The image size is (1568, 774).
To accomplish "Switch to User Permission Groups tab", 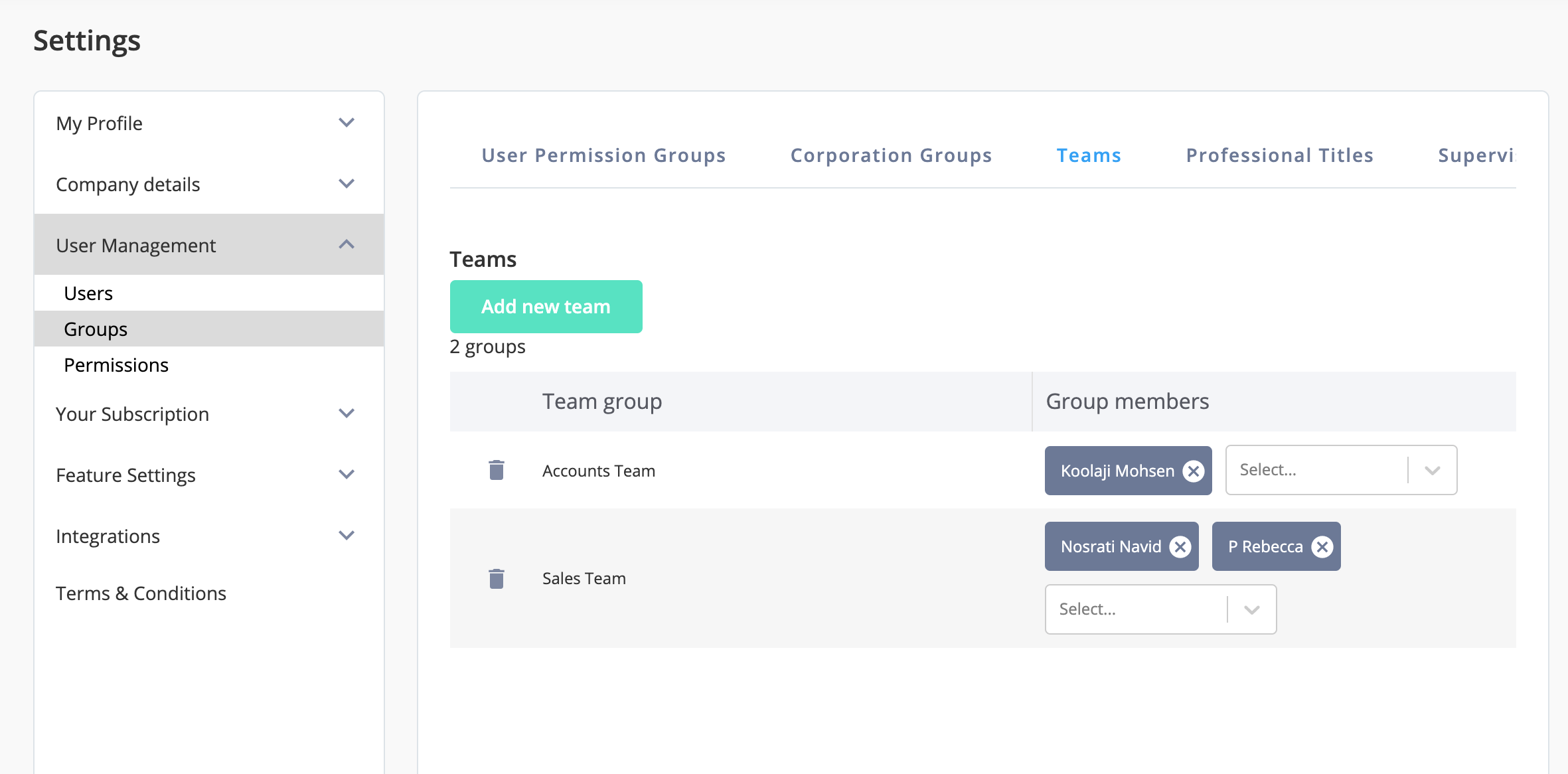I will [603, 155].
